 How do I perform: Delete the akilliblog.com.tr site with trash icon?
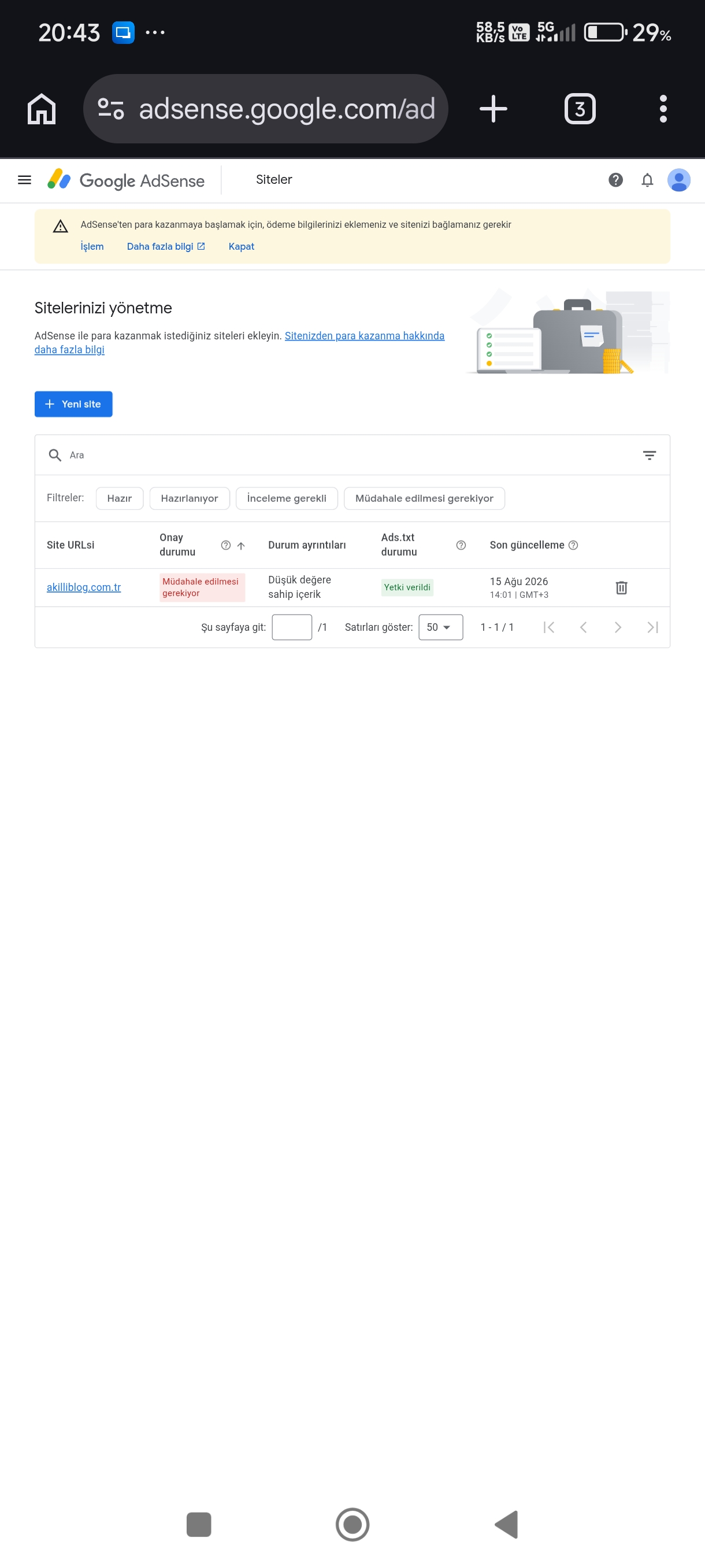(621, 587)
